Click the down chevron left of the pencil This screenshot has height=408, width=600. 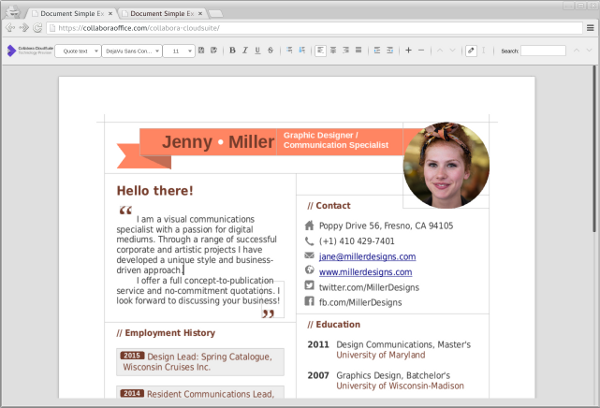452,50
